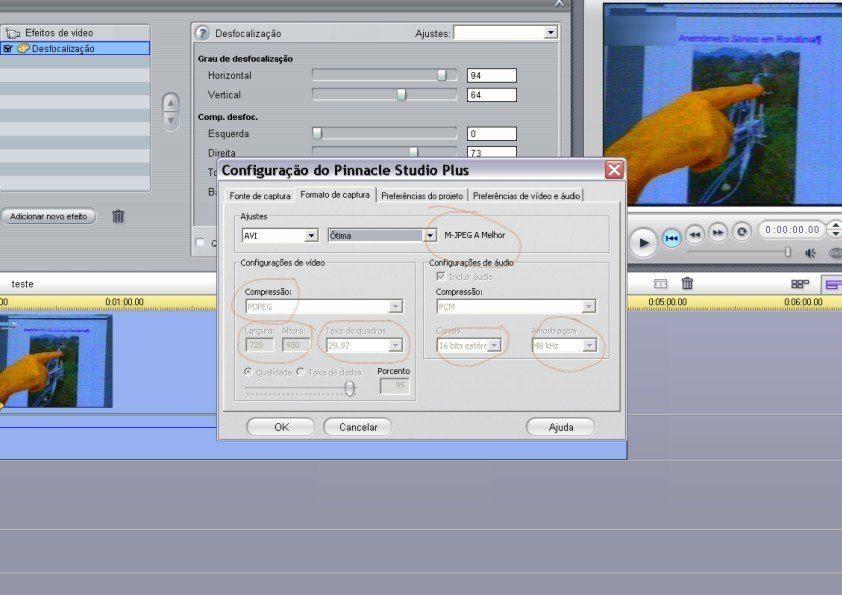Toggle the loop playback icon
This screenshot has width=842, height=595.
741,232
